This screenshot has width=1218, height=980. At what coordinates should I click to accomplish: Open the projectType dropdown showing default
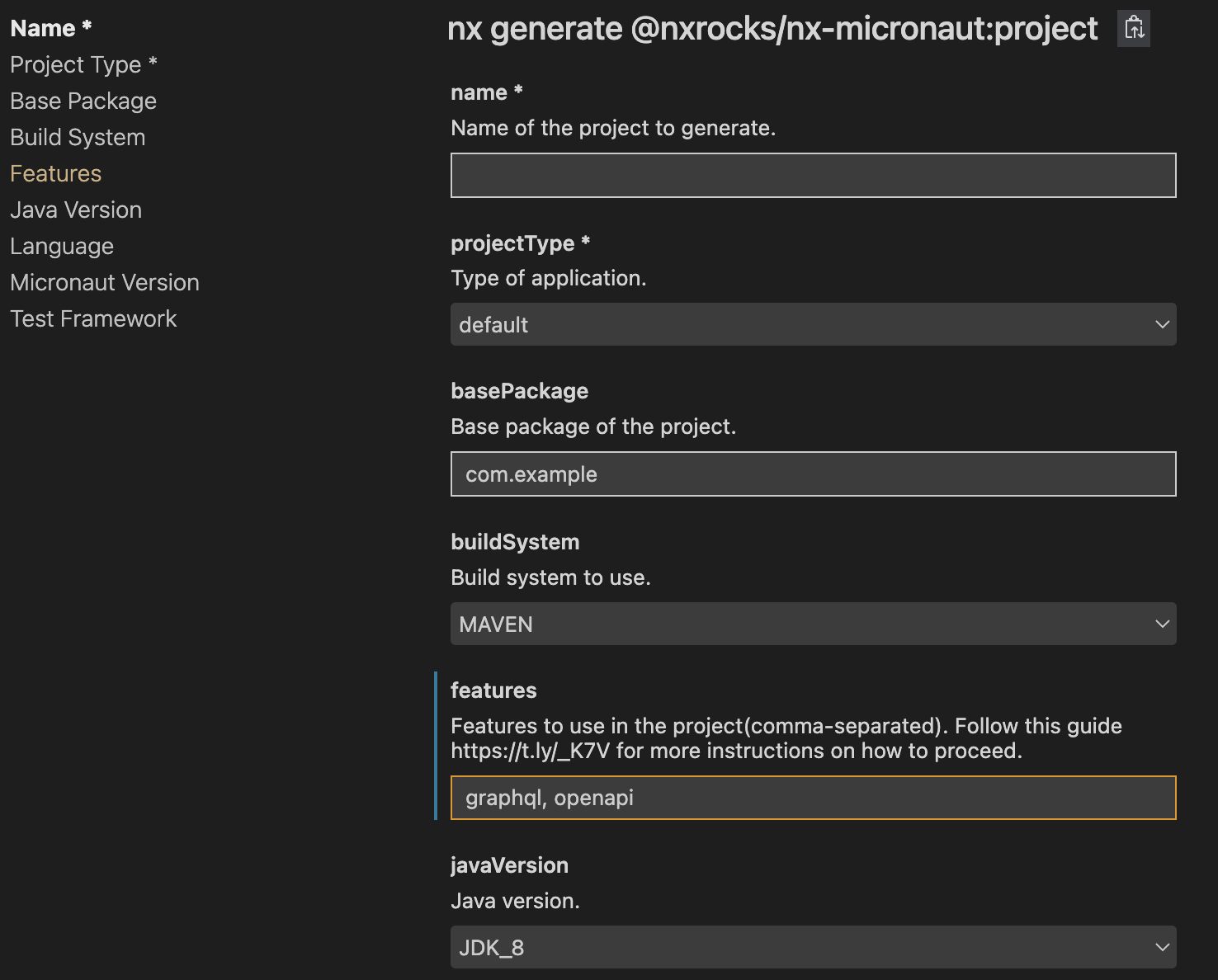click(x=814, y=324)
